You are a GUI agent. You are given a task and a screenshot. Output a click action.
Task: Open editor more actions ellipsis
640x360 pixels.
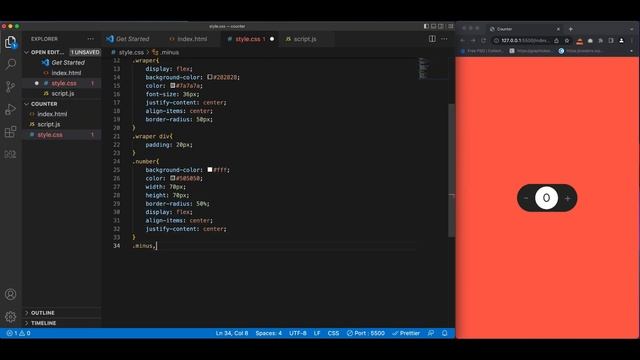[x=444, y=39]
